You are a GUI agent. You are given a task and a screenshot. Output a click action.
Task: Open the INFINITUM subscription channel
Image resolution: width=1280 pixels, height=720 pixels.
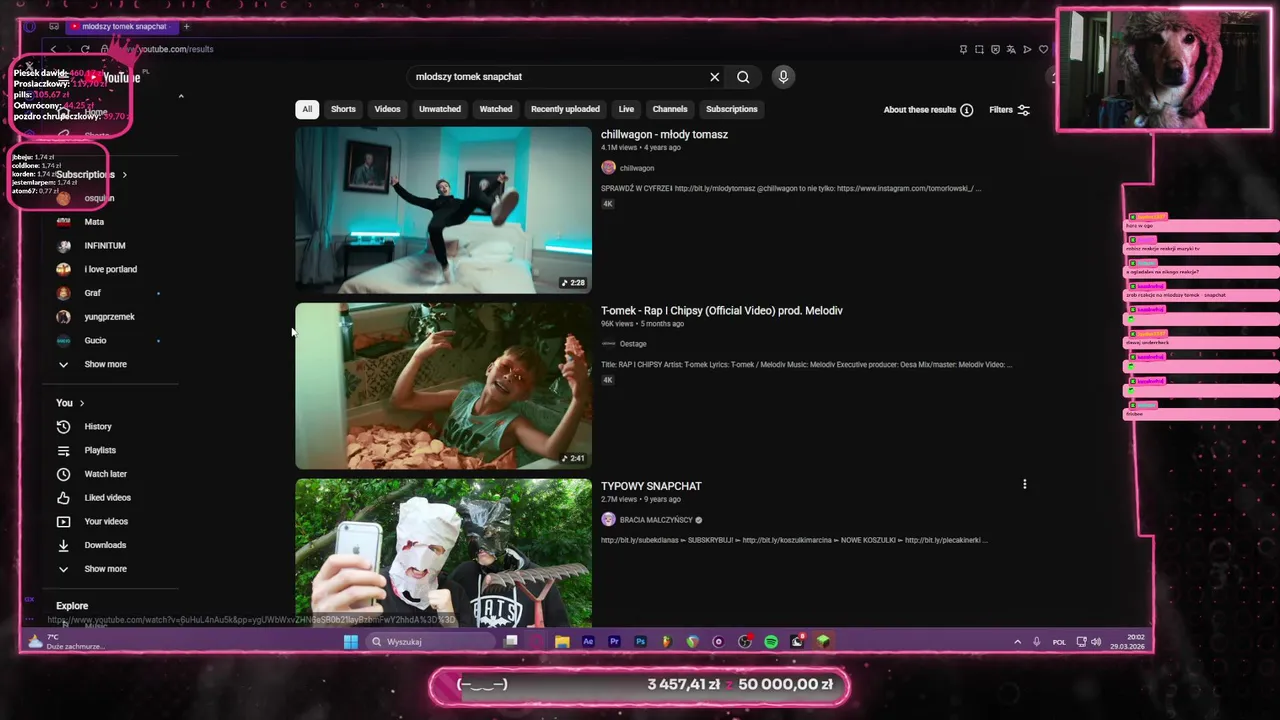pos(105,246)
